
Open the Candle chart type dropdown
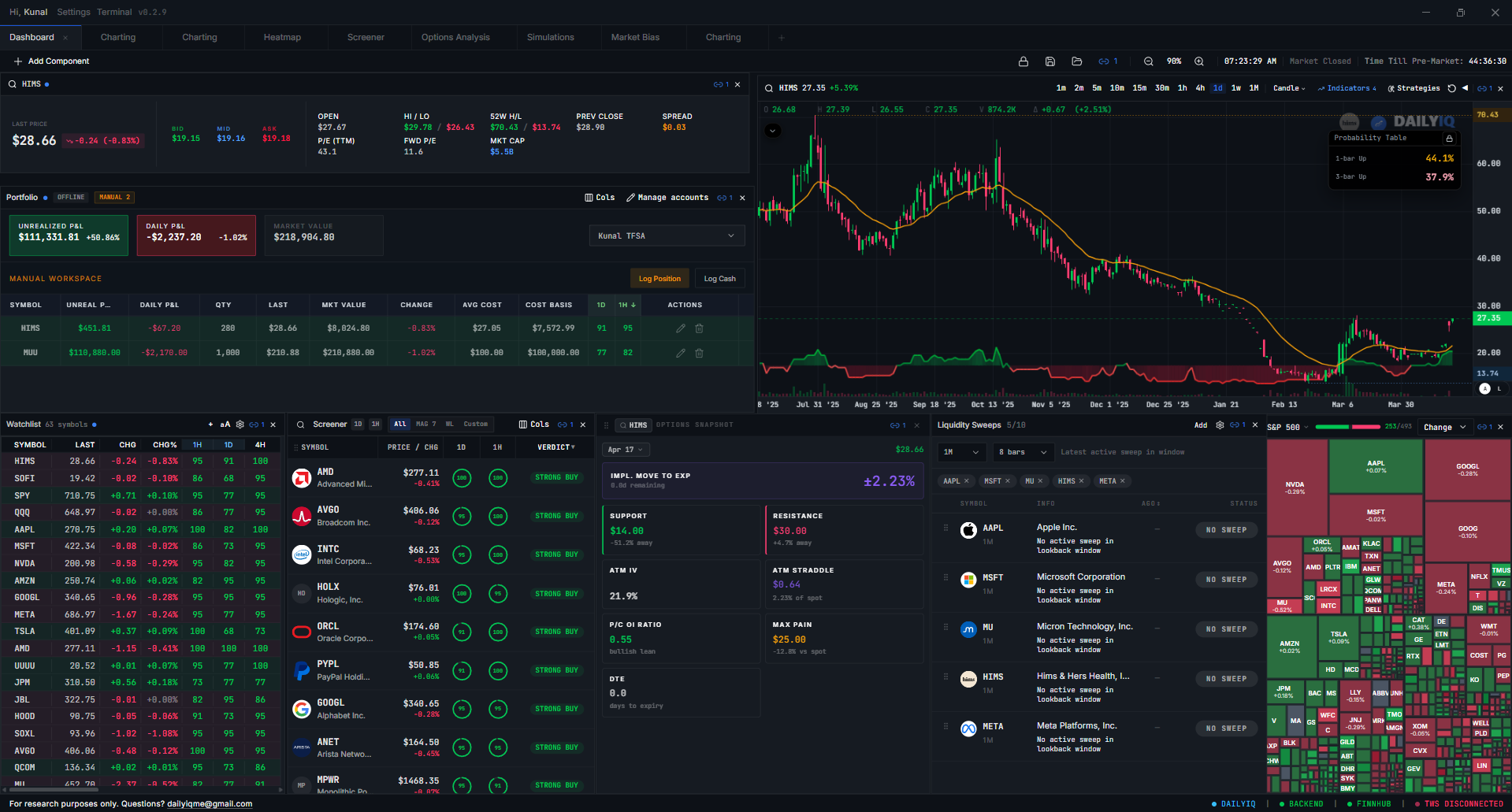coord(1290,88)
